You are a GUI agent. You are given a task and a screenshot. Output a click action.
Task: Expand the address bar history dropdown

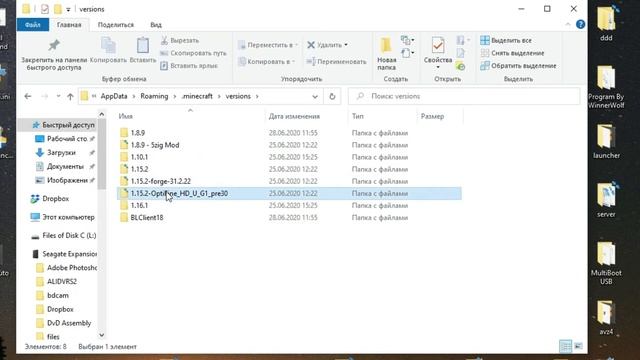315,96
